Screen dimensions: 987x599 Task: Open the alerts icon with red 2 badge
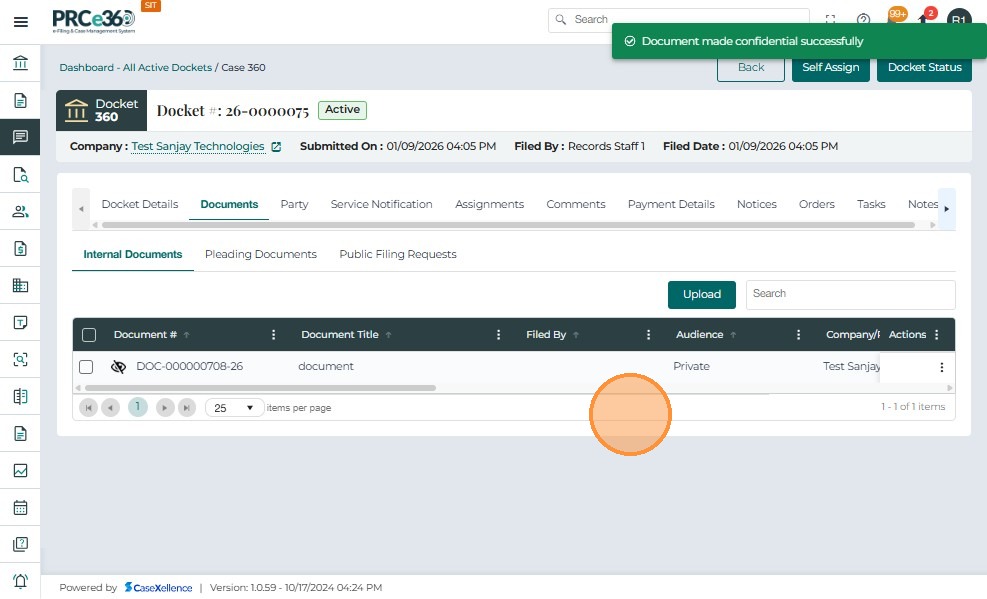[x=925, y=18]
